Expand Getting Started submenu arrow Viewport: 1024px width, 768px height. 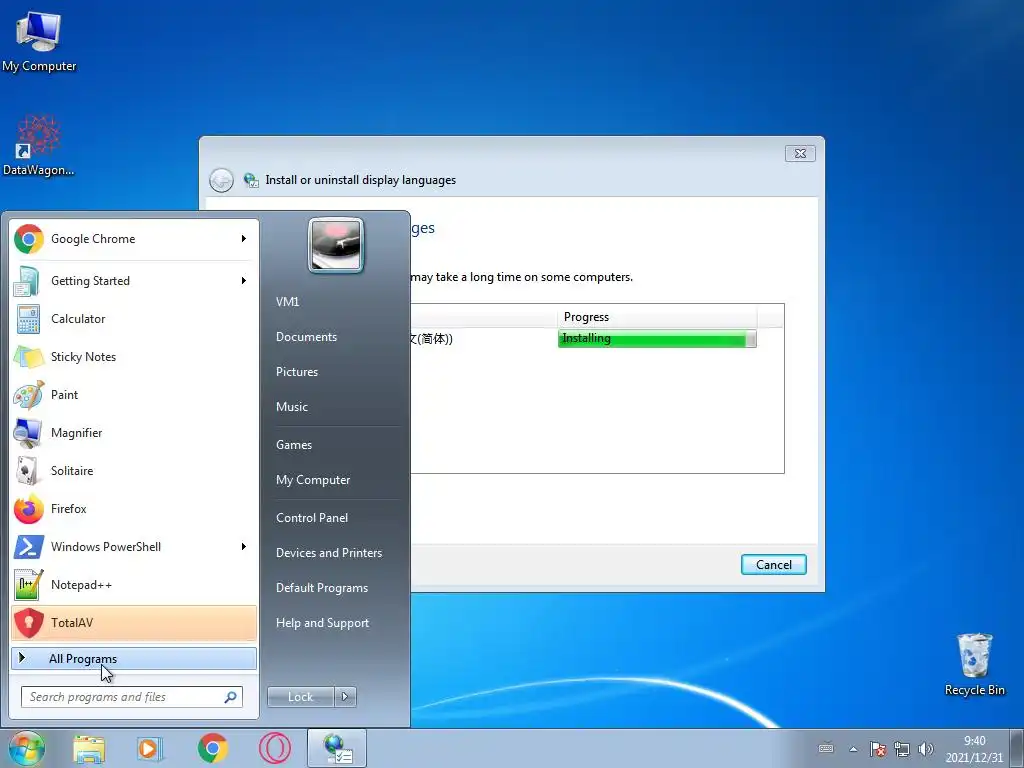(244, 281)
